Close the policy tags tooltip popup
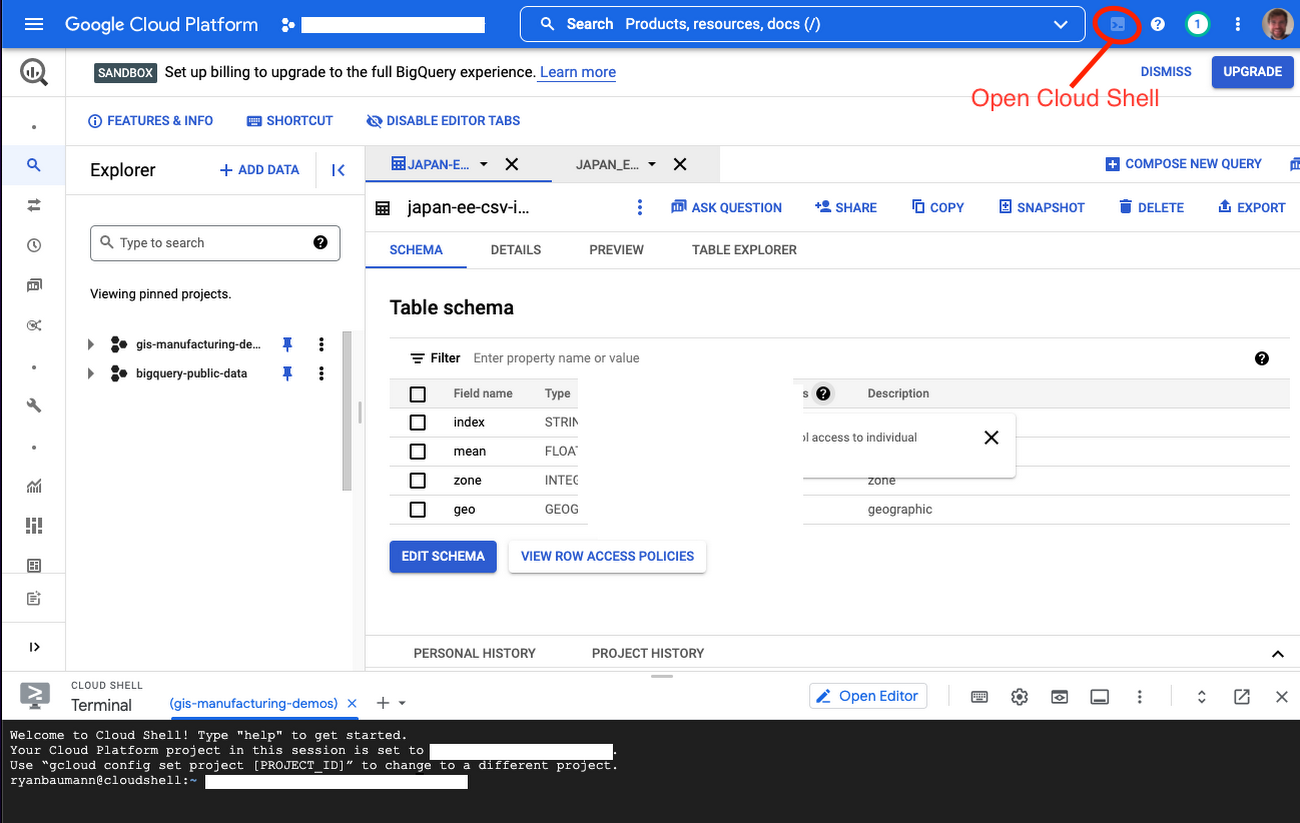 [991, 438]
